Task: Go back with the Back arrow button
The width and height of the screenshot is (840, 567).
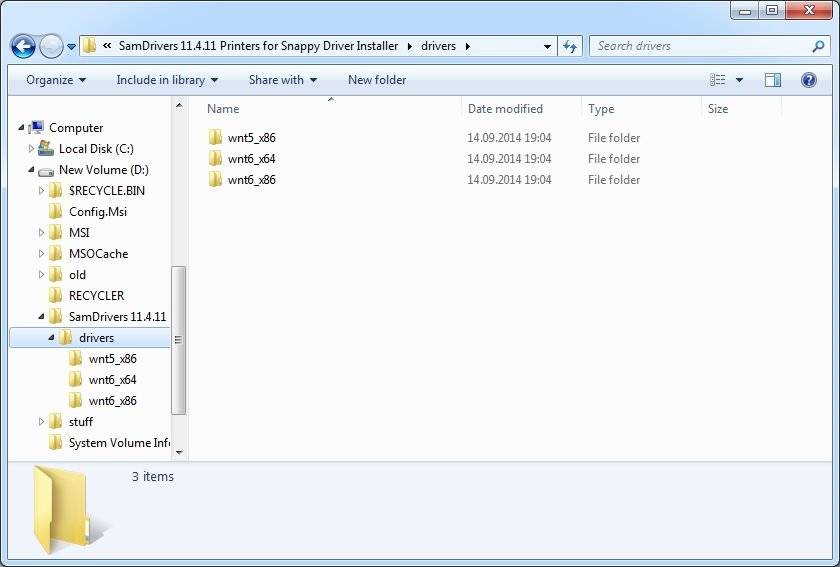Action: pos(23,47)
